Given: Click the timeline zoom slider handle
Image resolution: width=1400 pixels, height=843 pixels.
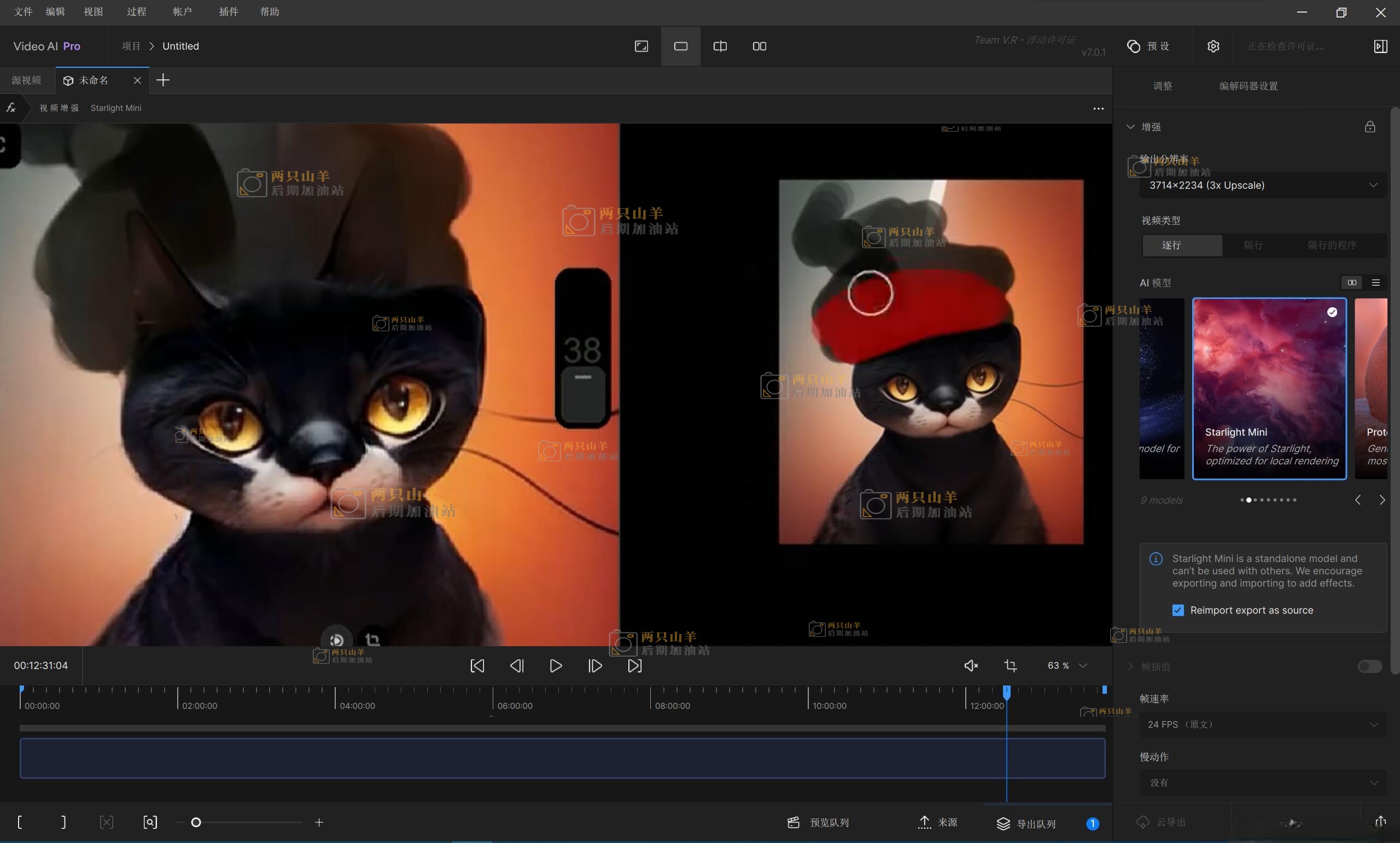Looking at the screenshot, I should (x=196, y=822).
